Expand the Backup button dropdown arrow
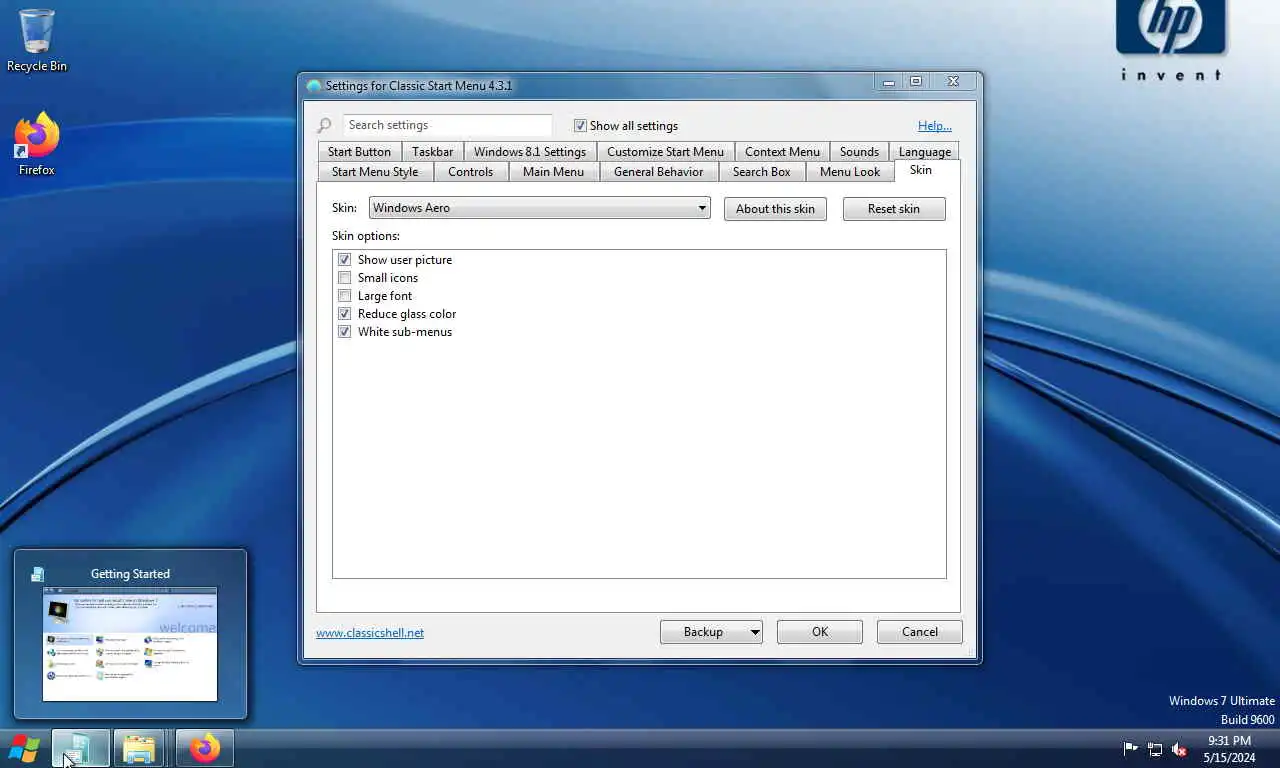The height and width of the screenshot is (768, 1280). coord(754,632)
